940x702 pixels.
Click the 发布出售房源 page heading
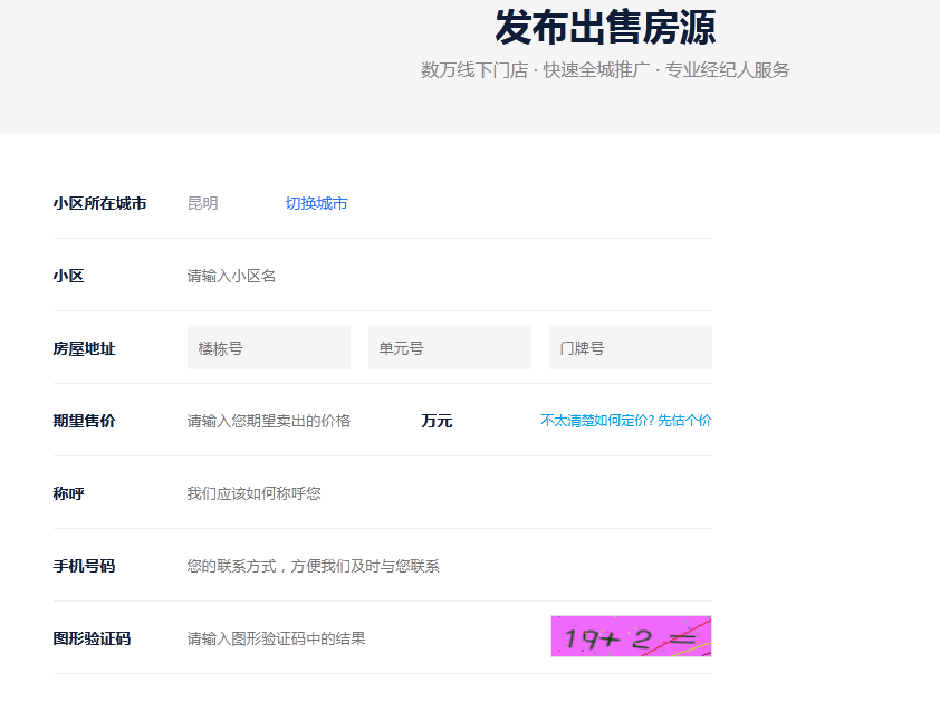tap(605, 28)
